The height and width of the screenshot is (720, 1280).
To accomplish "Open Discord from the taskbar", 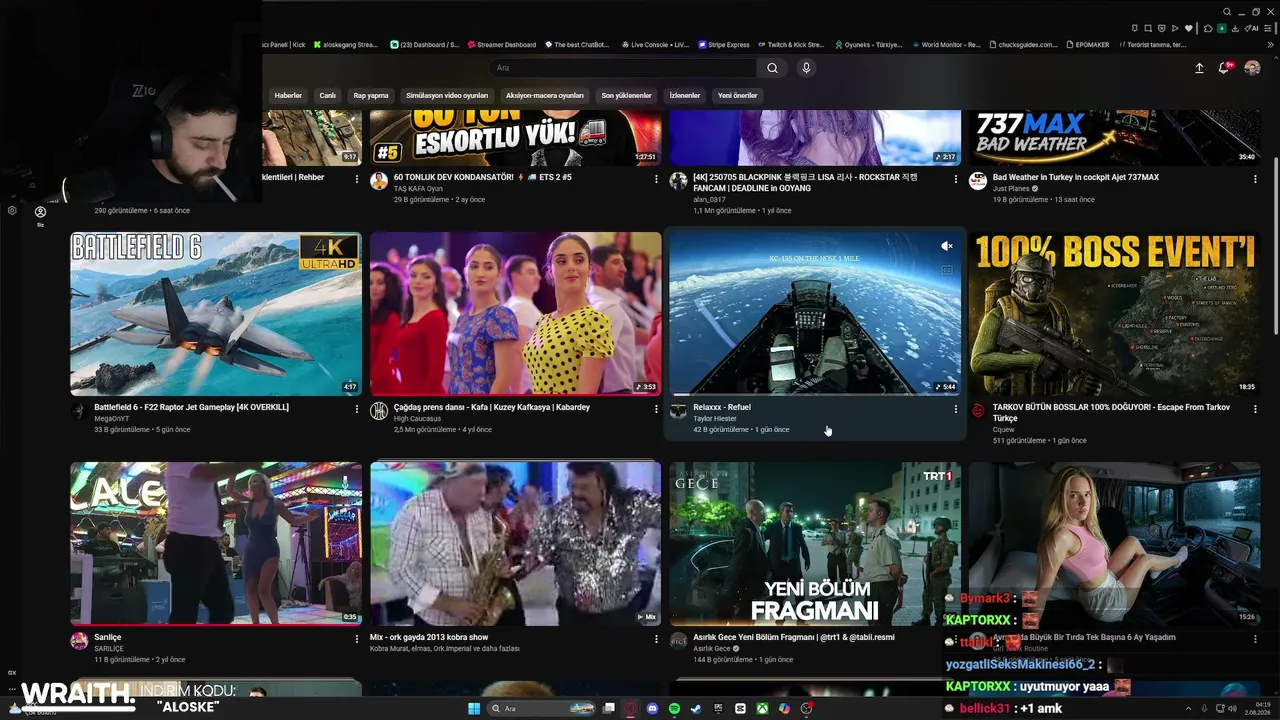I will click(653, 708).
